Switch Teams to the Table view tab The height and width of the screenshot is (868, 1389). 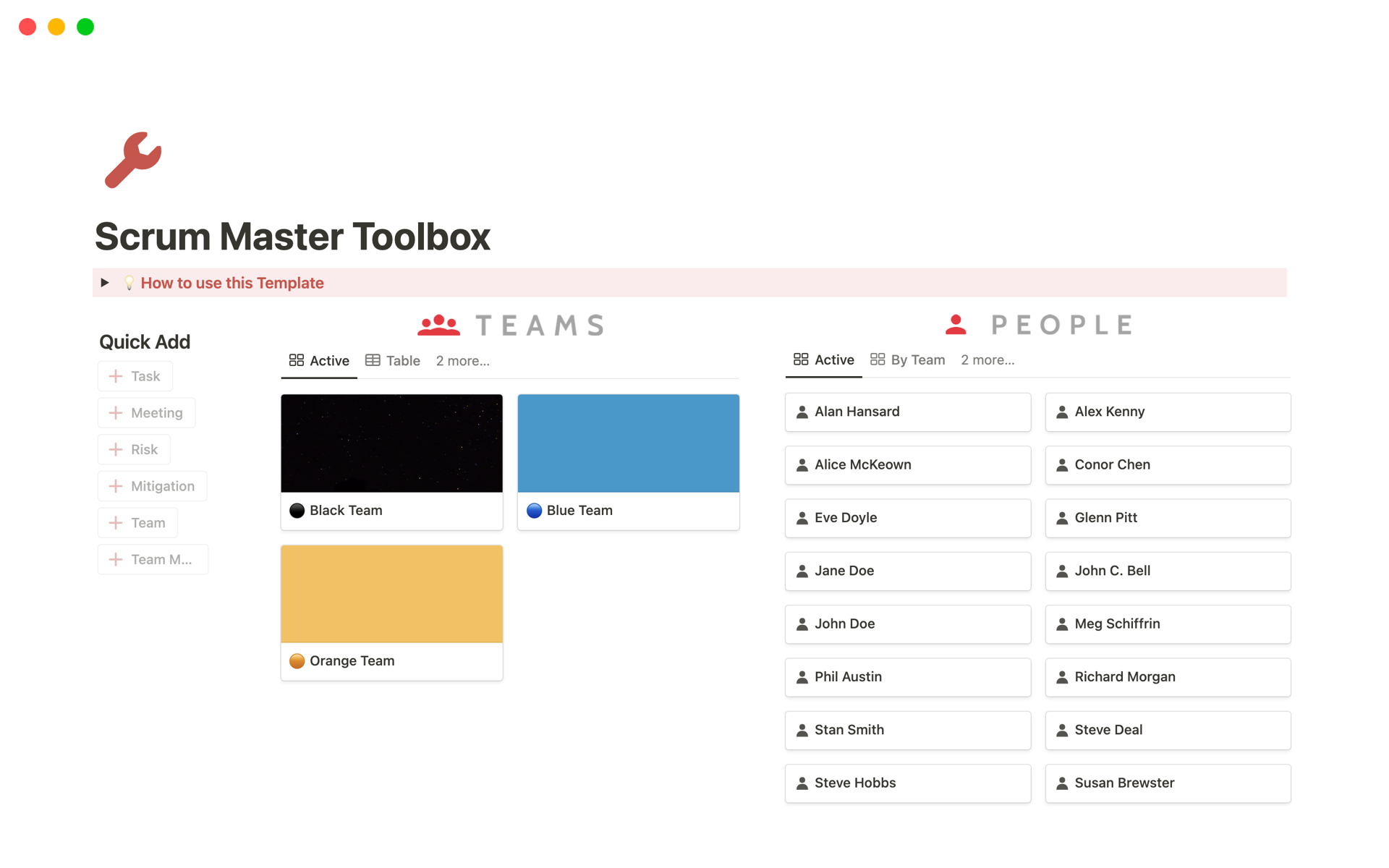click(x=402, y=360)
